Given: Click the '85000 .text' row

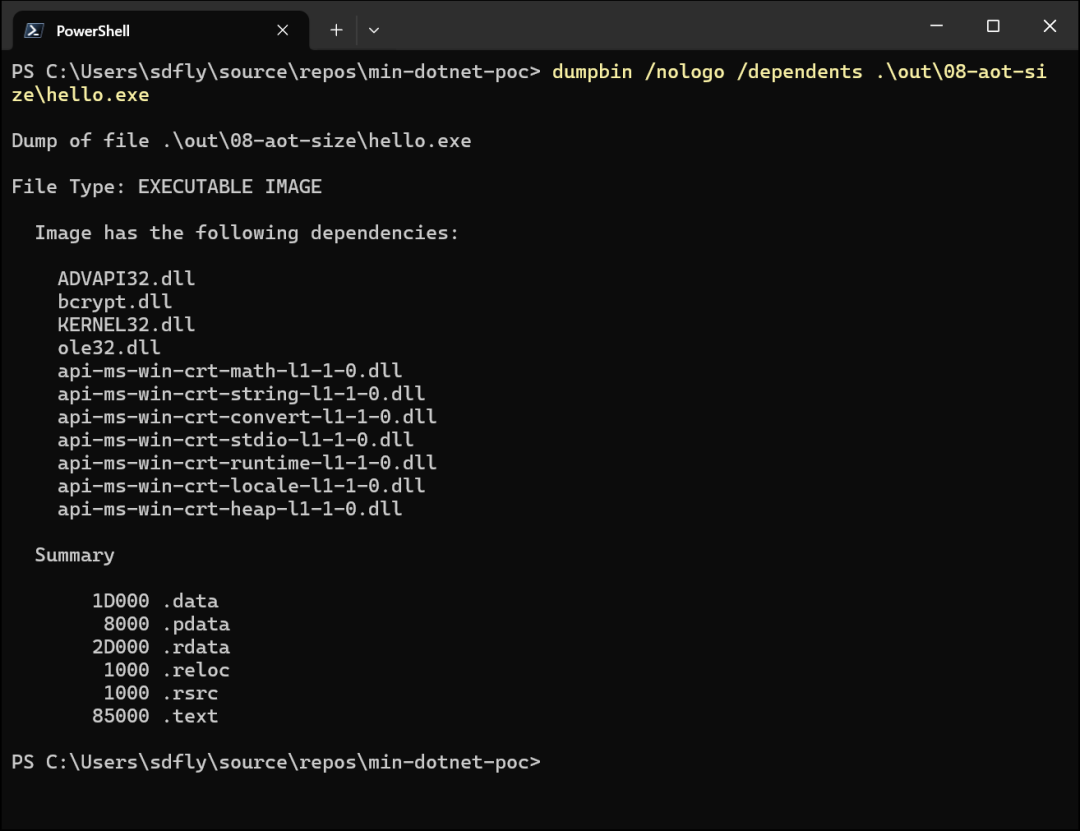Looking at the screenshot, I should pos(155,717).
